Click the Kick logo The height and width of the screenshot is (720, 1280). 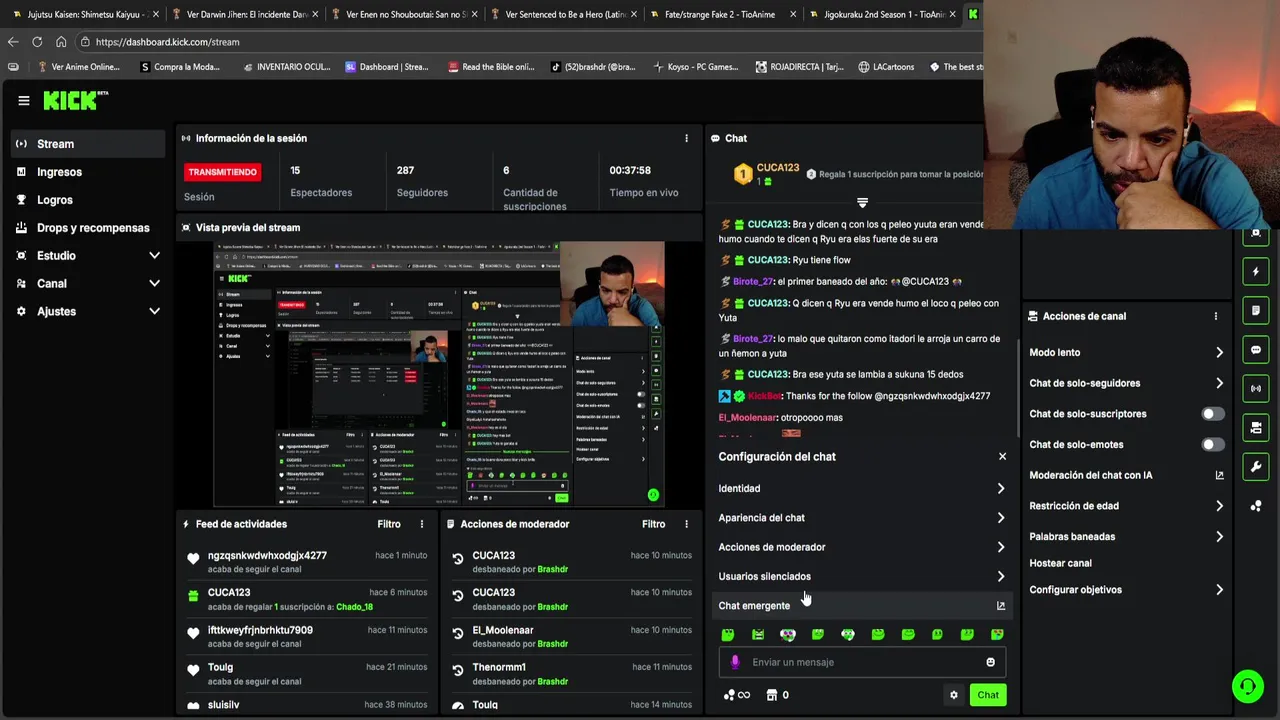click(75, 100)
